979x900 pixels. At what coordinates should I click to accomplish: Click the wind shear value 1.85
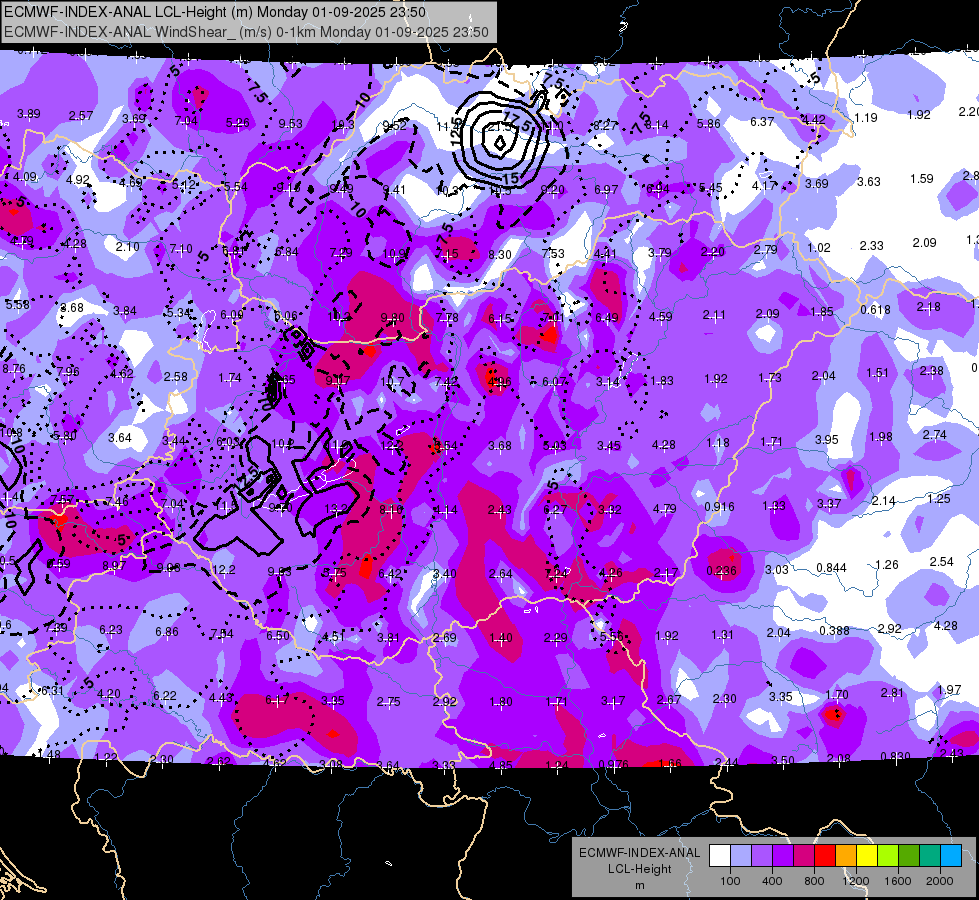coord(822,312)
